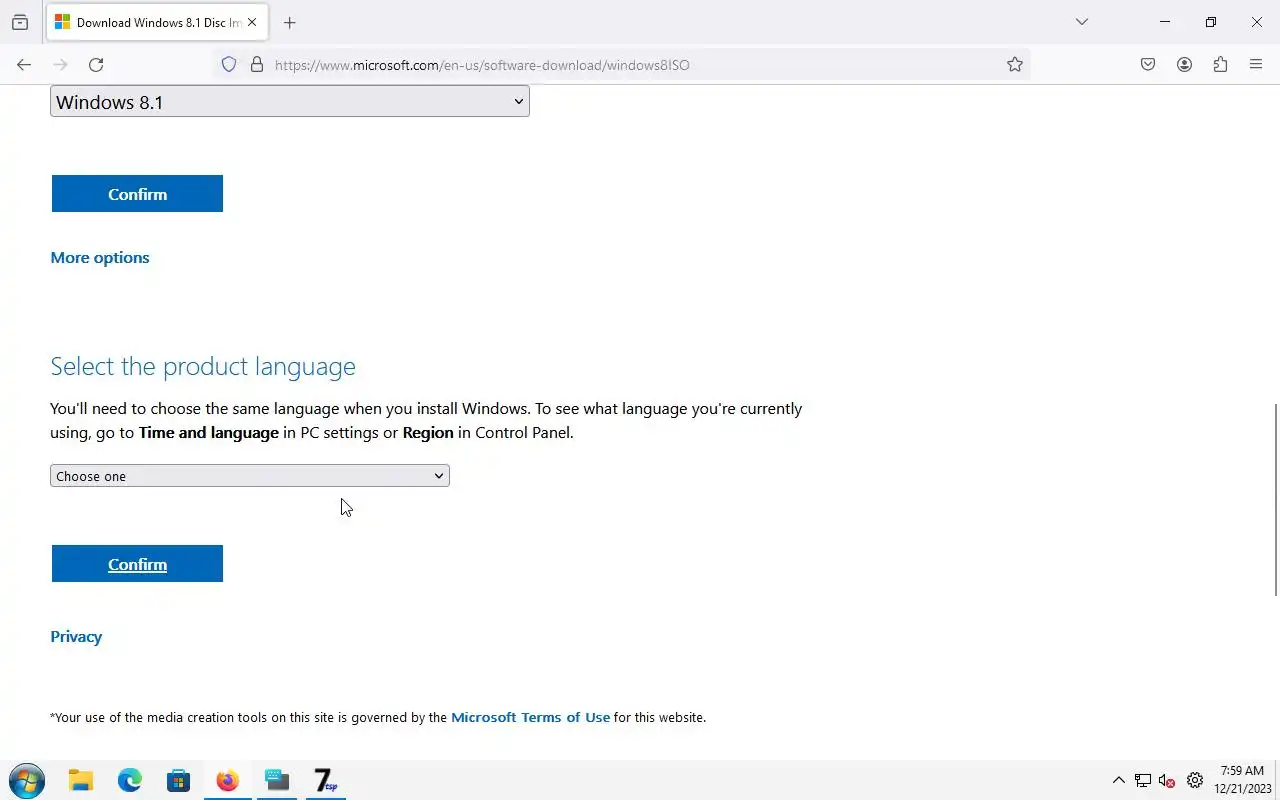Viewport: 1280px width, 800px height.
Task: Reload the current page
Action: (x=96, y=65)
